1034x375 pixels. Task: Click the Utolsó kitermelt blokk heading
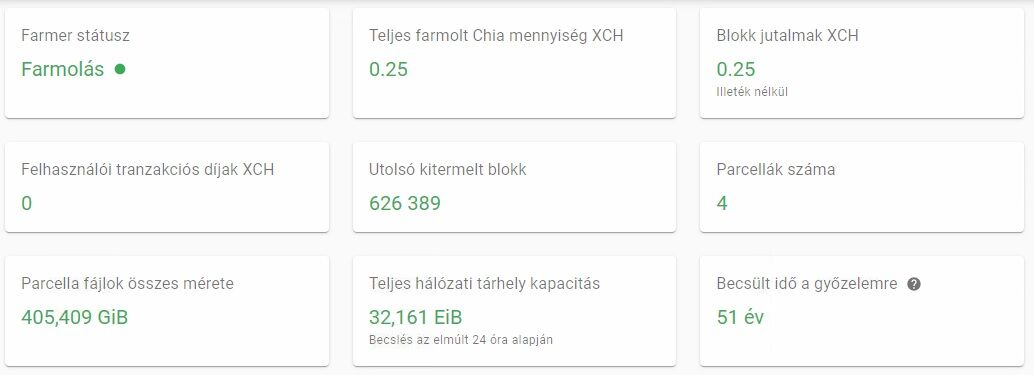(448, 169)
